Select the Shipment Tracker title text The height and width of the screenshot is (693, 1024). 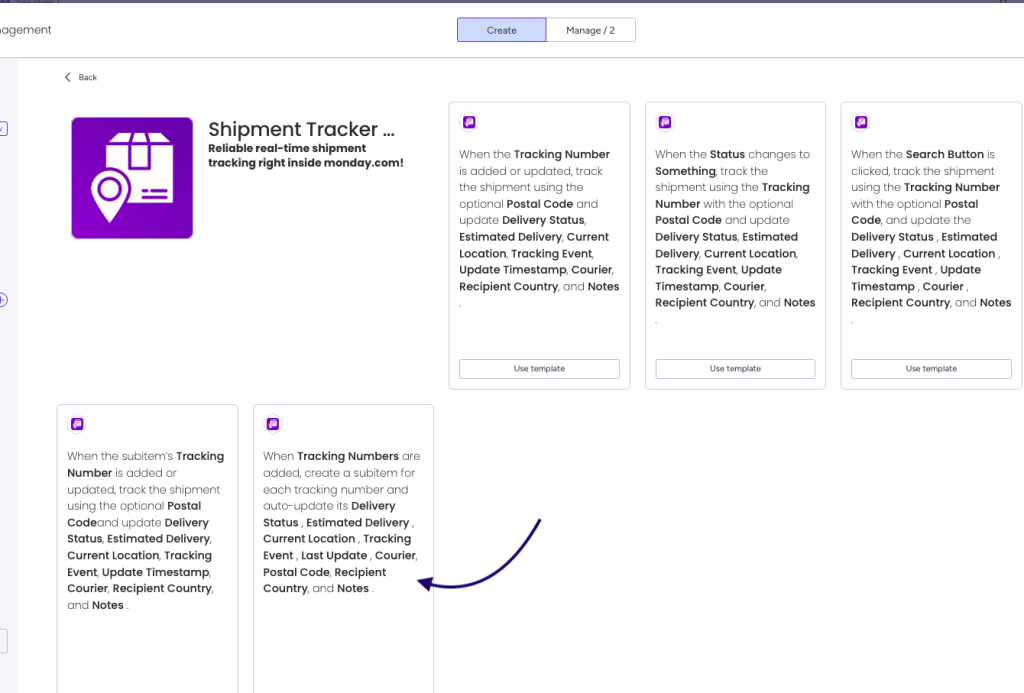(301, 129)
